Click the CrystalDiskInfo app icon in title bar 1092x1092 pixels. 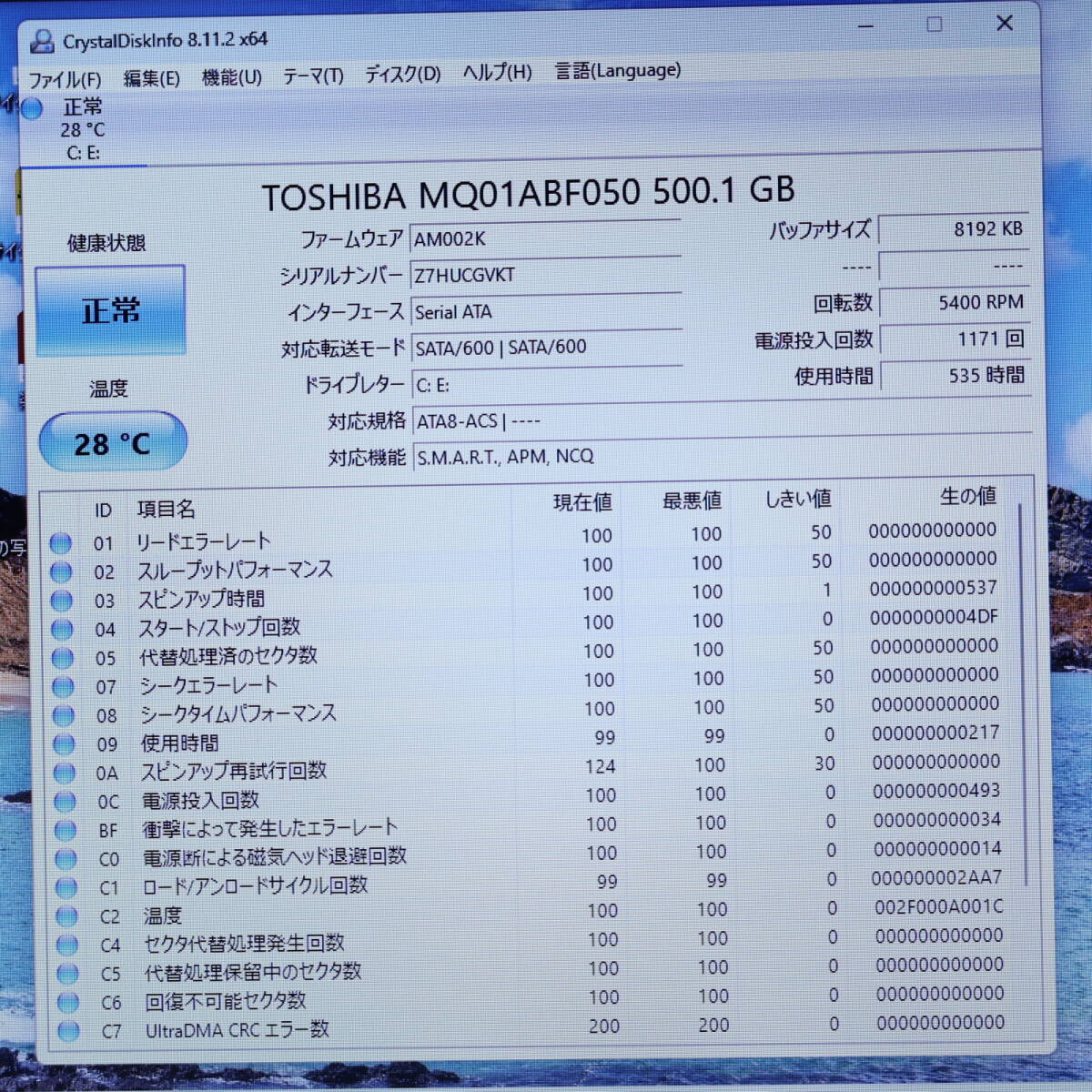(42, 41)
